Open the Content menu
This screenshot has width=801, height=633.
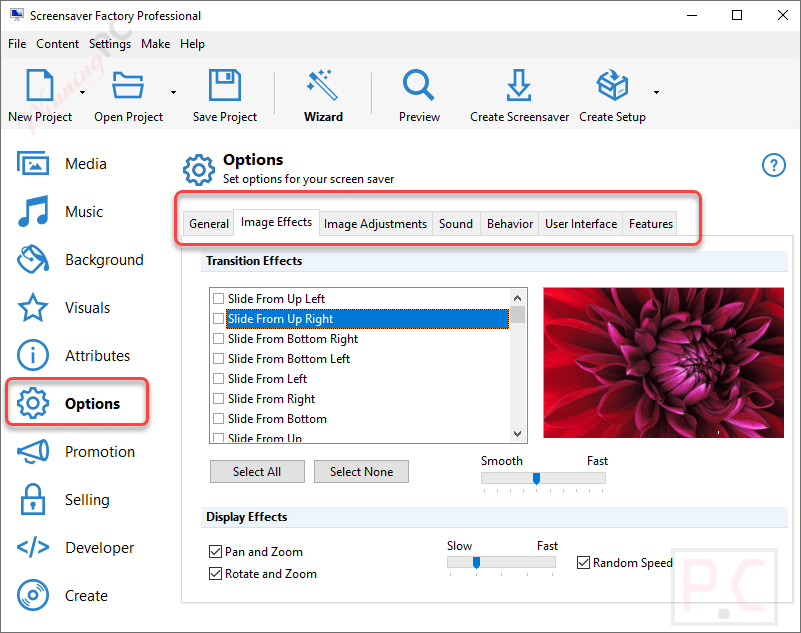57,44
